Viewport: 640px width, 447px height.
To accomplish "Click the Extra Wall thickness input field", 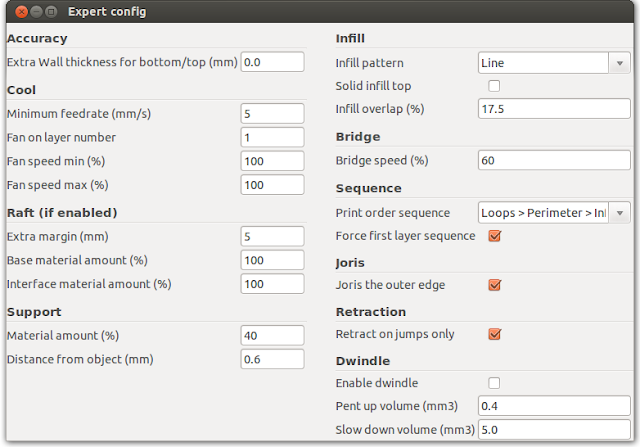I will coord(272,62).
